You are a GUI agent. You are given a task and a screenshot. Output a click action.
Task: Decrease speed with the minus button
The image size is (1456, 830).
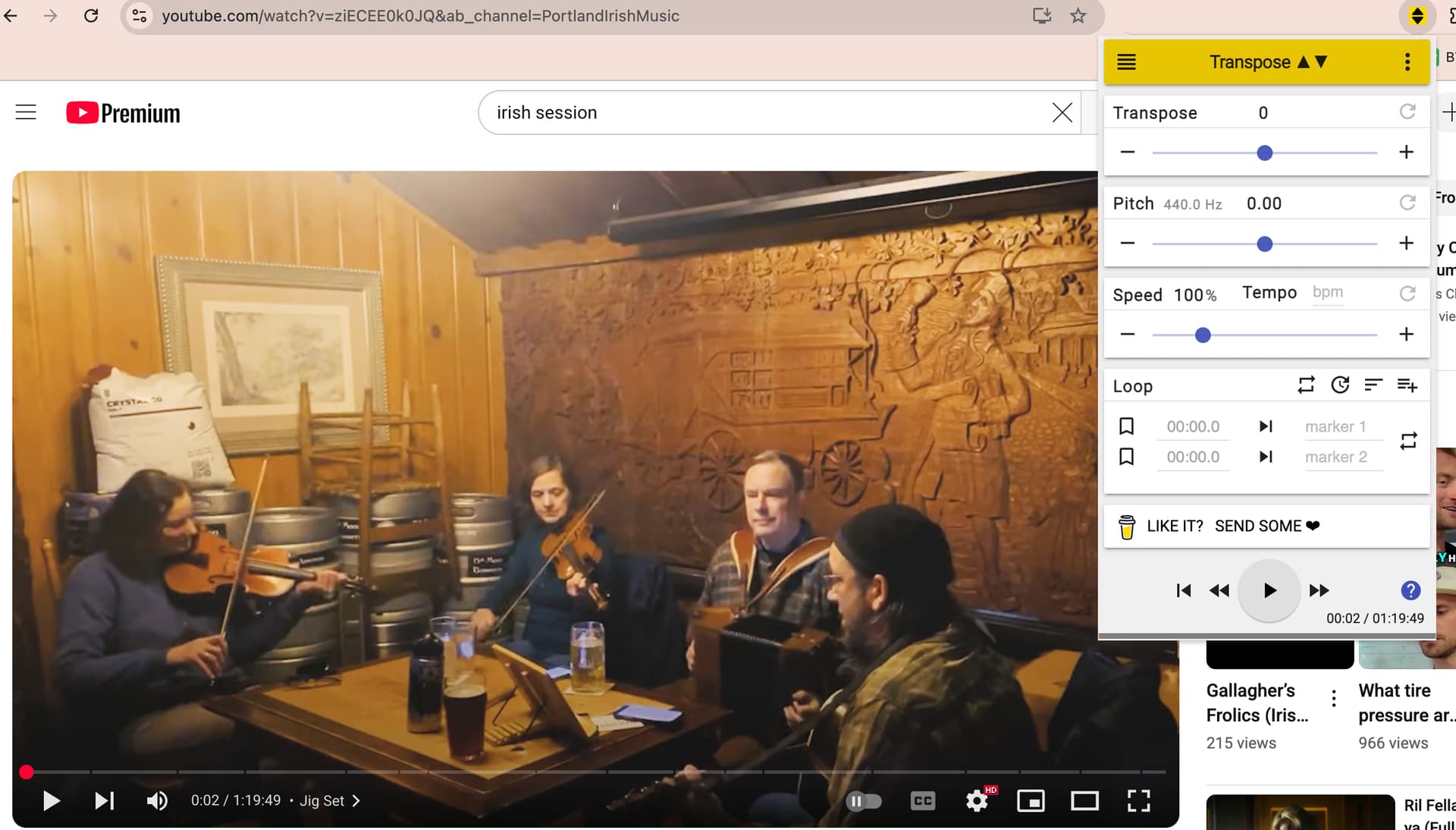coord(1128,335)
